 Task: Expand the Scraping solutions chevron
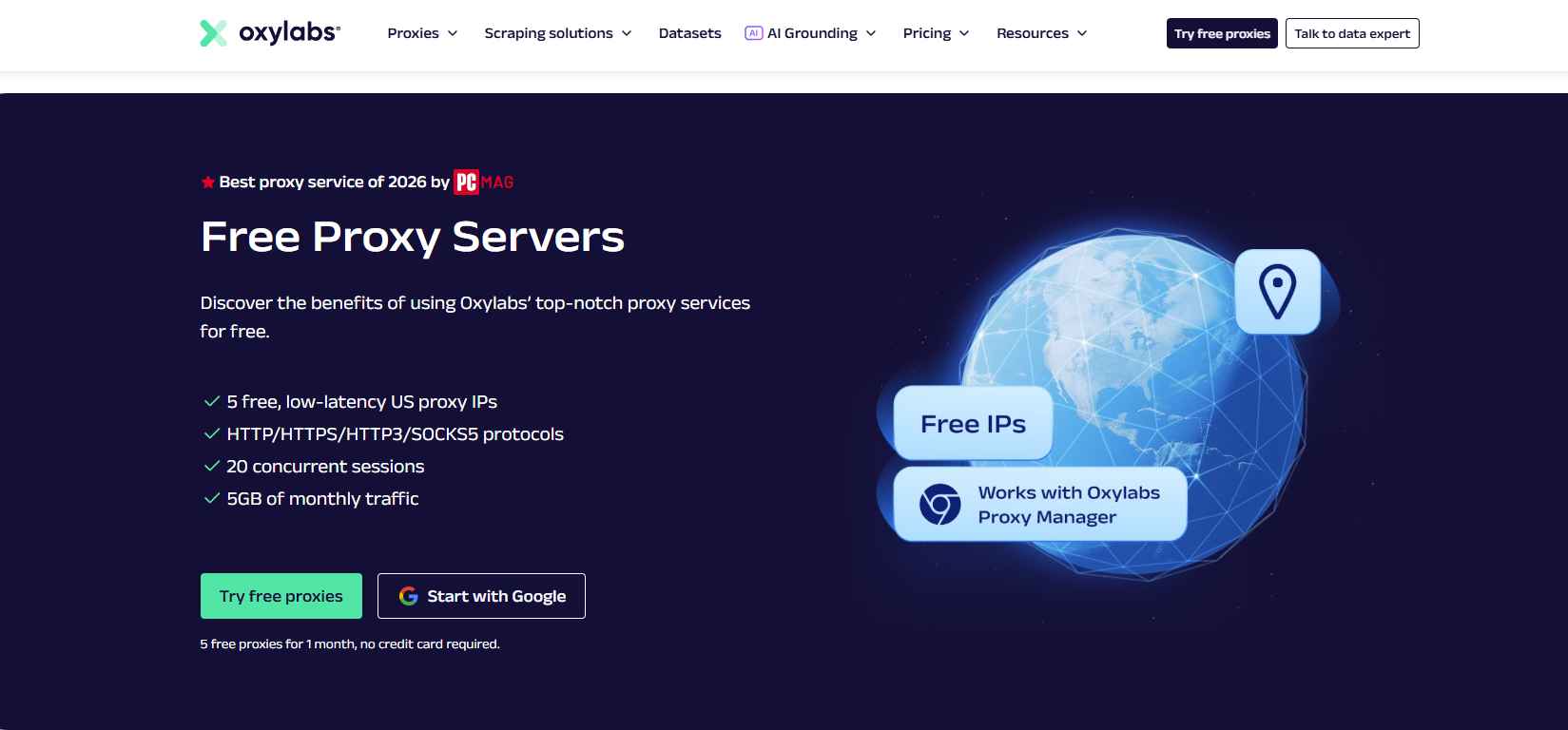coord(627,33)
